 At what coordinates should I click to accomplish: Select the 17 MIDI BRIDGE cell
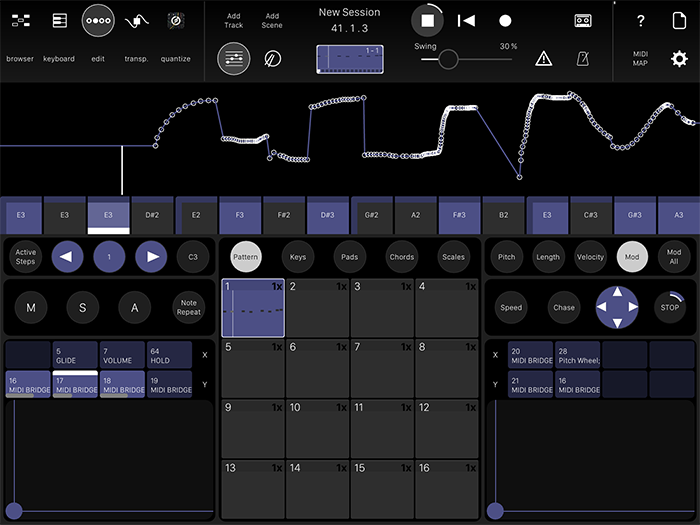75,384
